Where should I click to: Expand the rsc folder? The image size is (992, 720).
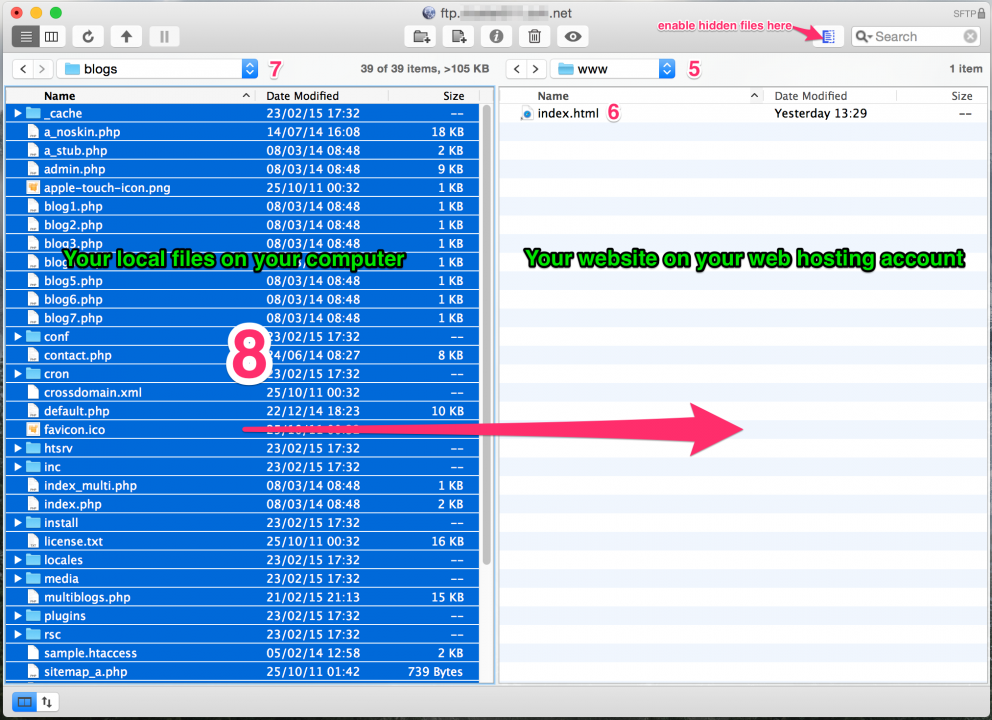(18, 634)
